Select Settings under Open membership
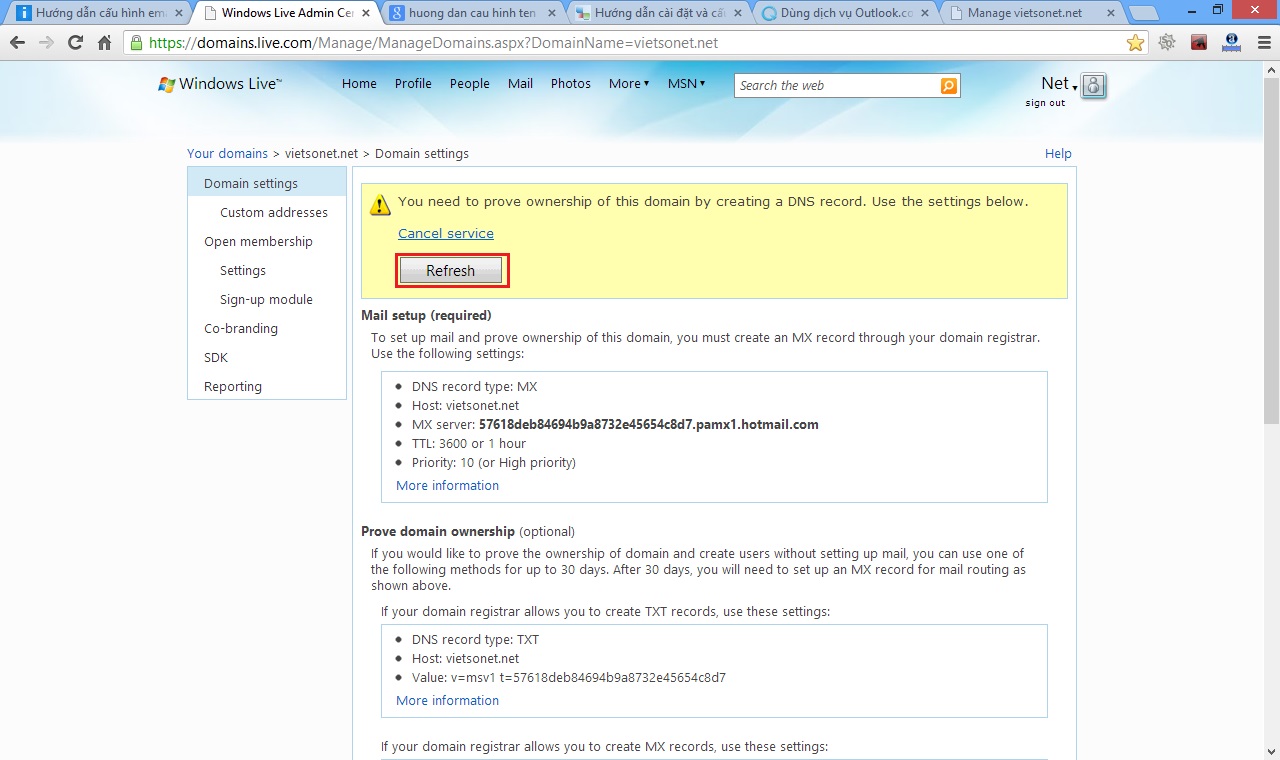The height and width of the screenshot is (760, 1280). (x=243, y=271)
